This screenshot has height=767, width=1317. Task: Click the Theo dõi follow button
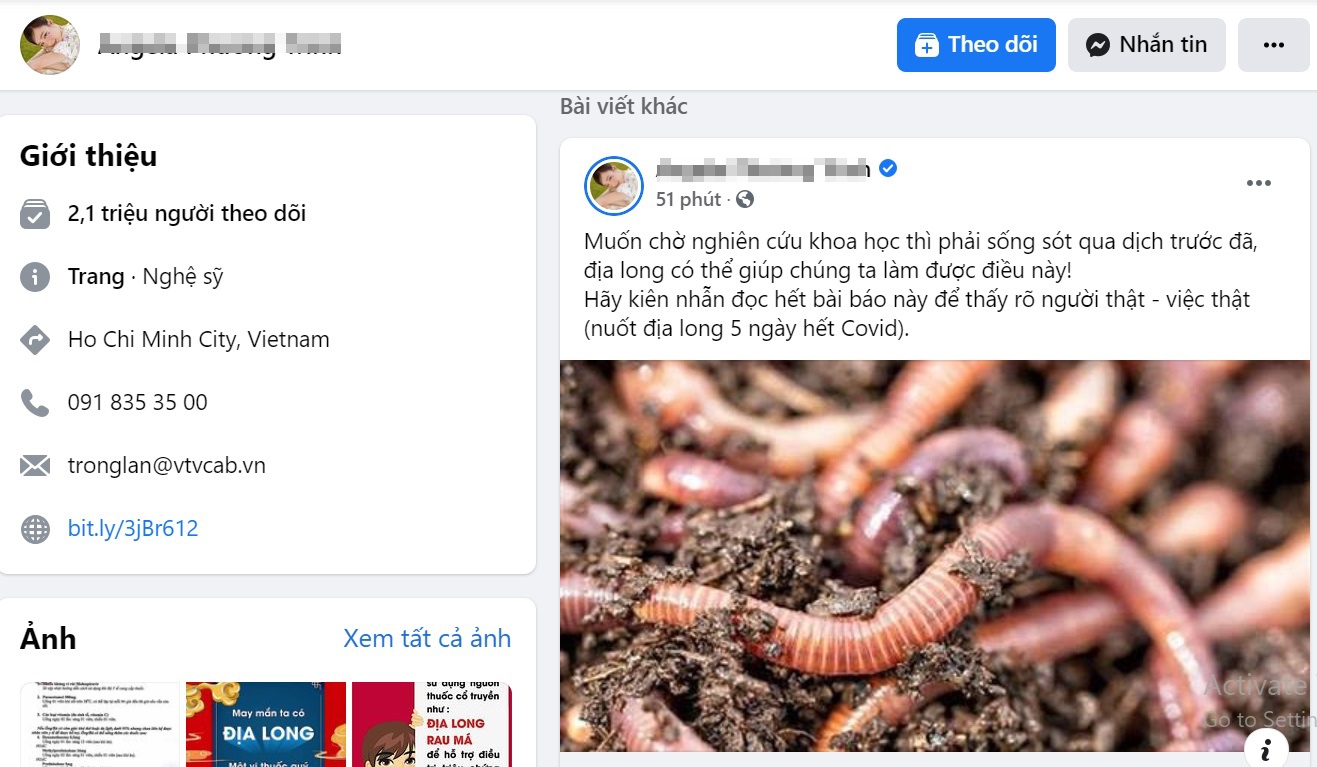[x=976, y=45]
